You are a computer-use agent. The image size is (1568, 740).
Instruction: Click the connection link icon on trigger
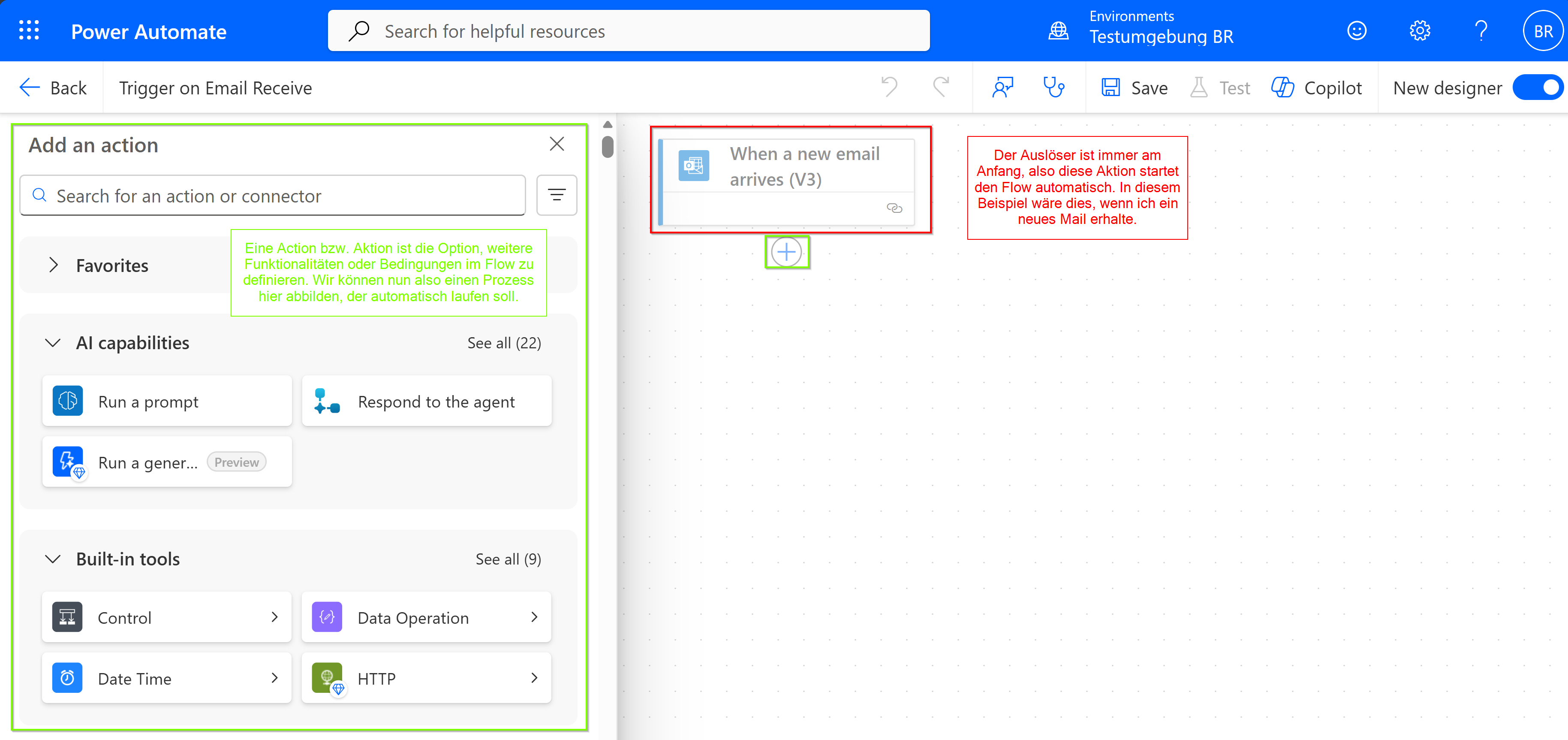tap(894, 208)
